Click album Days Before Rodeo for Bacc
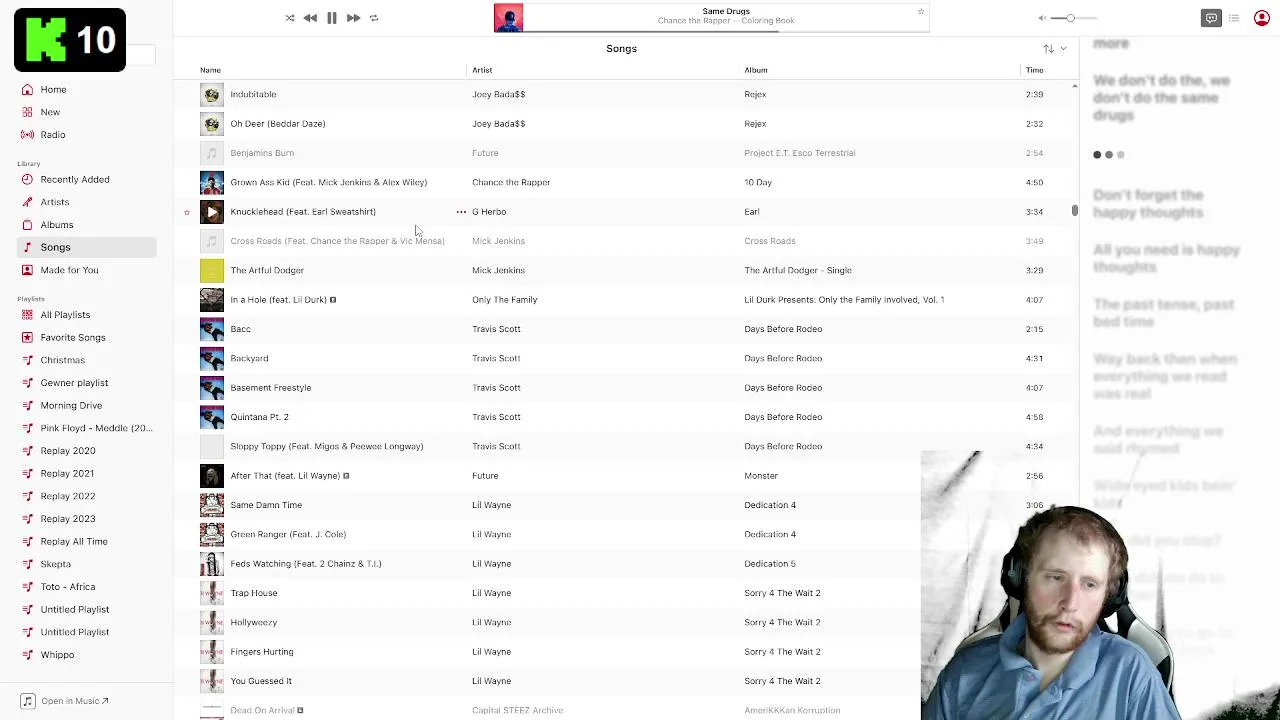Image resolution: width=1280 pixels, height=720 pixels. [x=783, y=329]
